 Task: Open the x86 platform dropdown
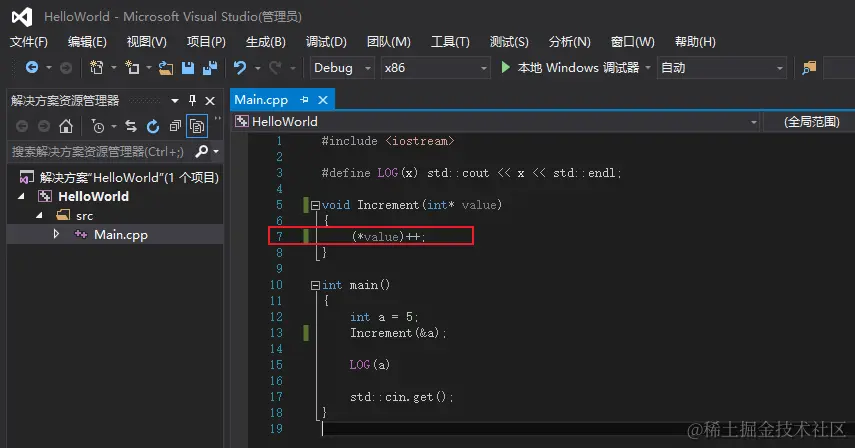tap(435, 68)
